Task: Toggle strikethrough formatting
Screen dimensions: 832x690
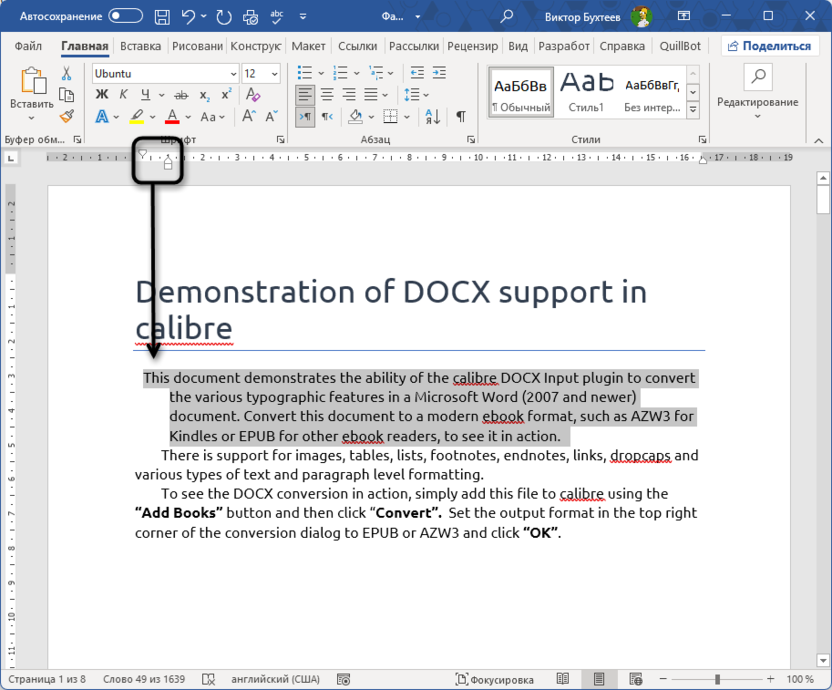Action: click(x=182, y=93)
